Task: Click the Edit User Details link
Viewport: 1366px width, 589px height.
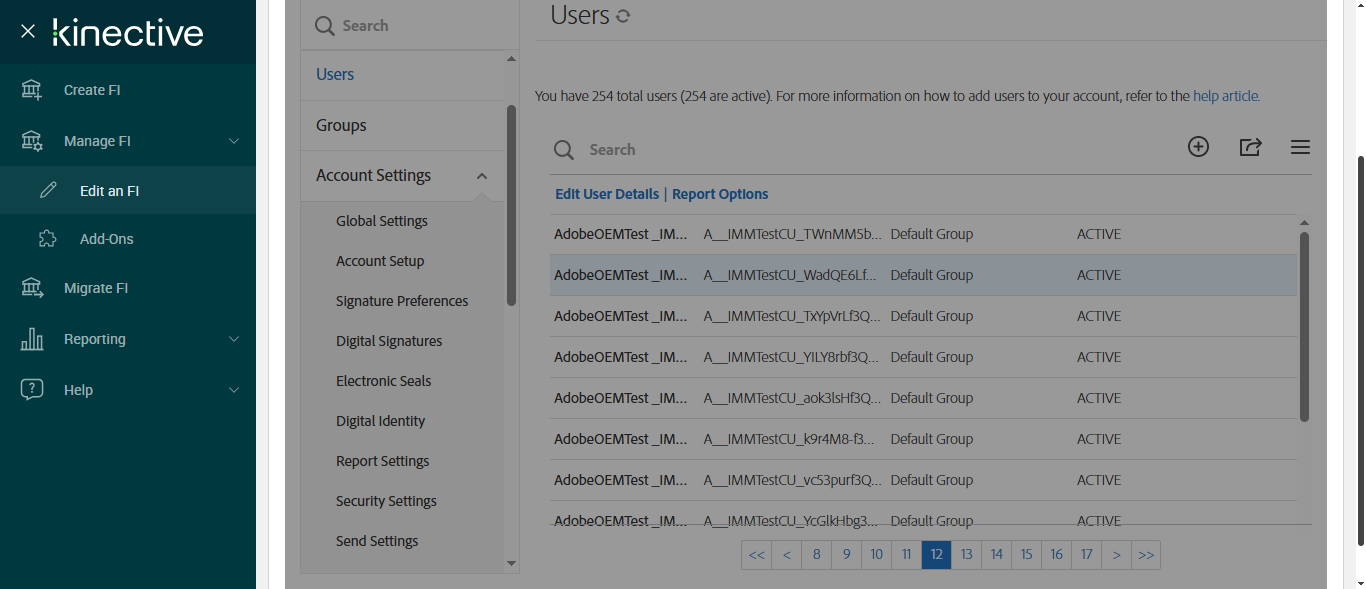Action: 607,194
